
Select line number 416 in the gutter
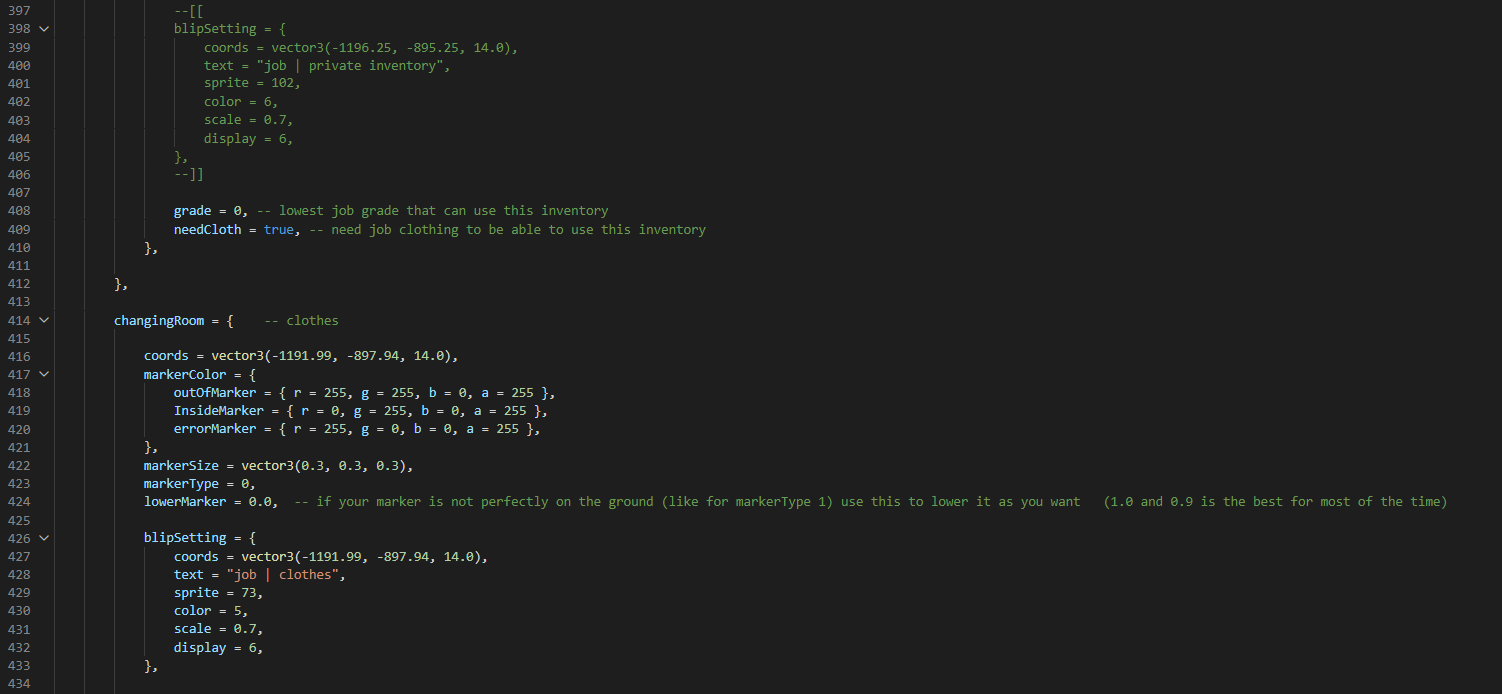(17, 356)
